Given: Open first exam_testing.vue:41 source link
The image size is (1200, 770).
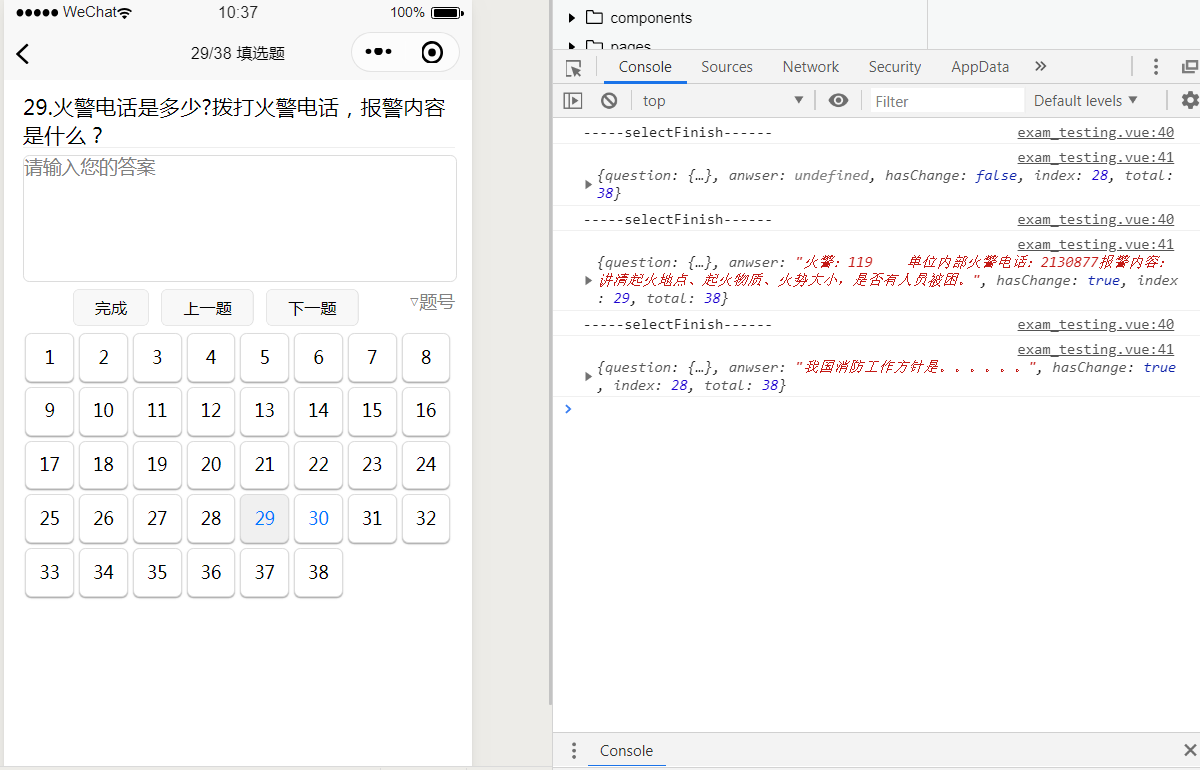Looking at the screenshot, I should point(1095,158).
